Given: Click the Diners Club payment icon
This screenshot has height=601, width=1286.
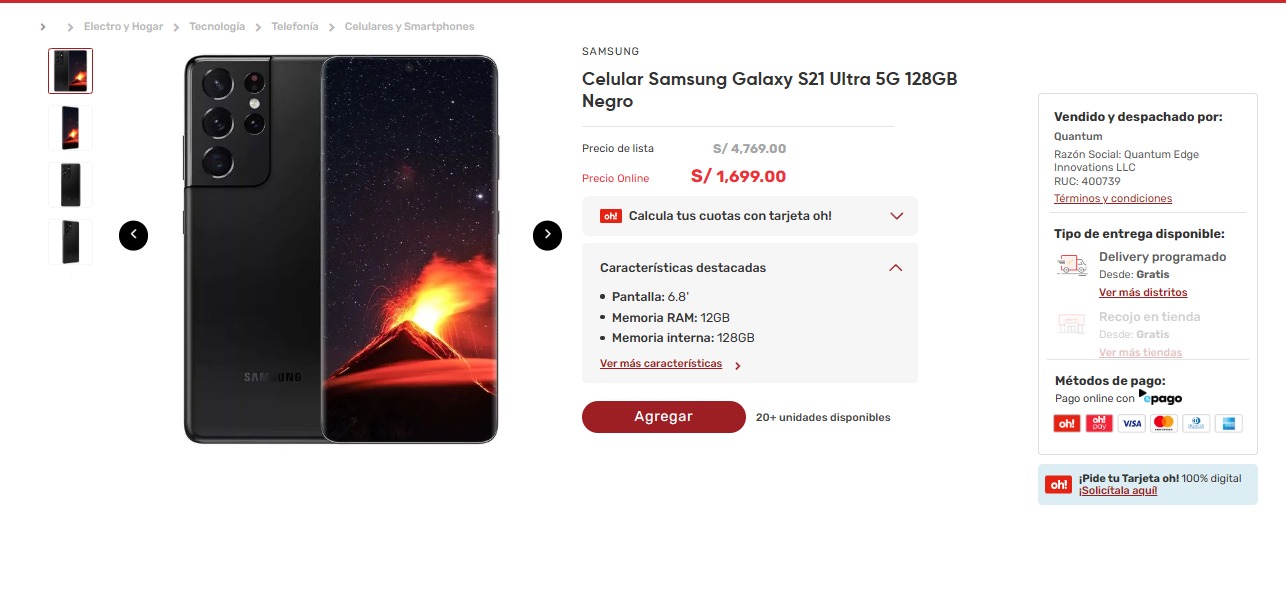Looking at the screenshot, I should coord(1195,423).
